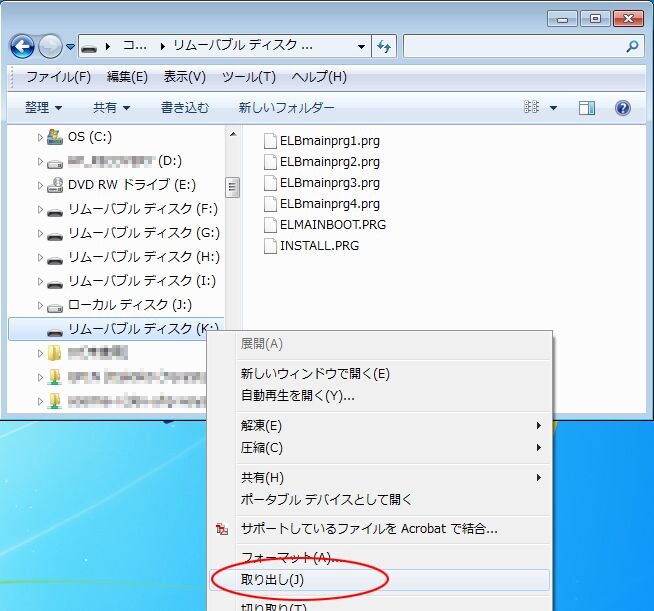This screenshot has height=611, width=654.
Task: Open the ファイル(F) menu
Action: tap(58, 77)
